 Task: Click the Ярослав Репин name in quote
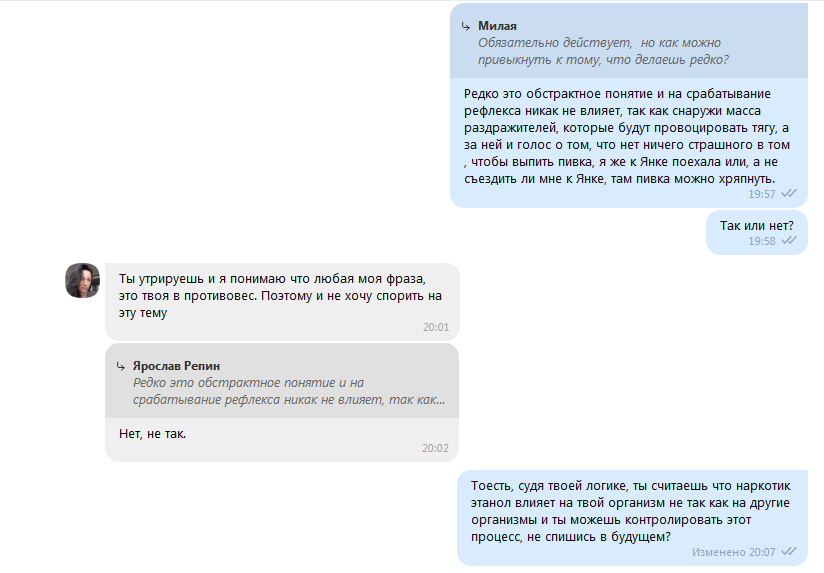(x=176, y=366)
